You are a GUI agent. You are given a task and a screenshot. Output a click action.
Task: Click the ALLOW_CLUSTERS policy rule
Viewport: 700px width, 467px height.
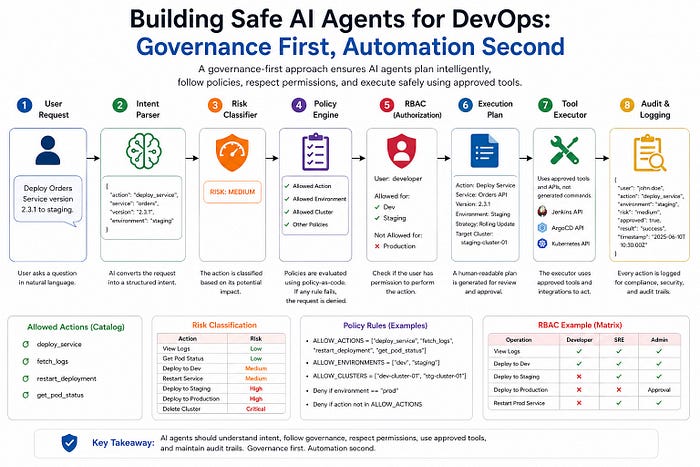point(389,376)
